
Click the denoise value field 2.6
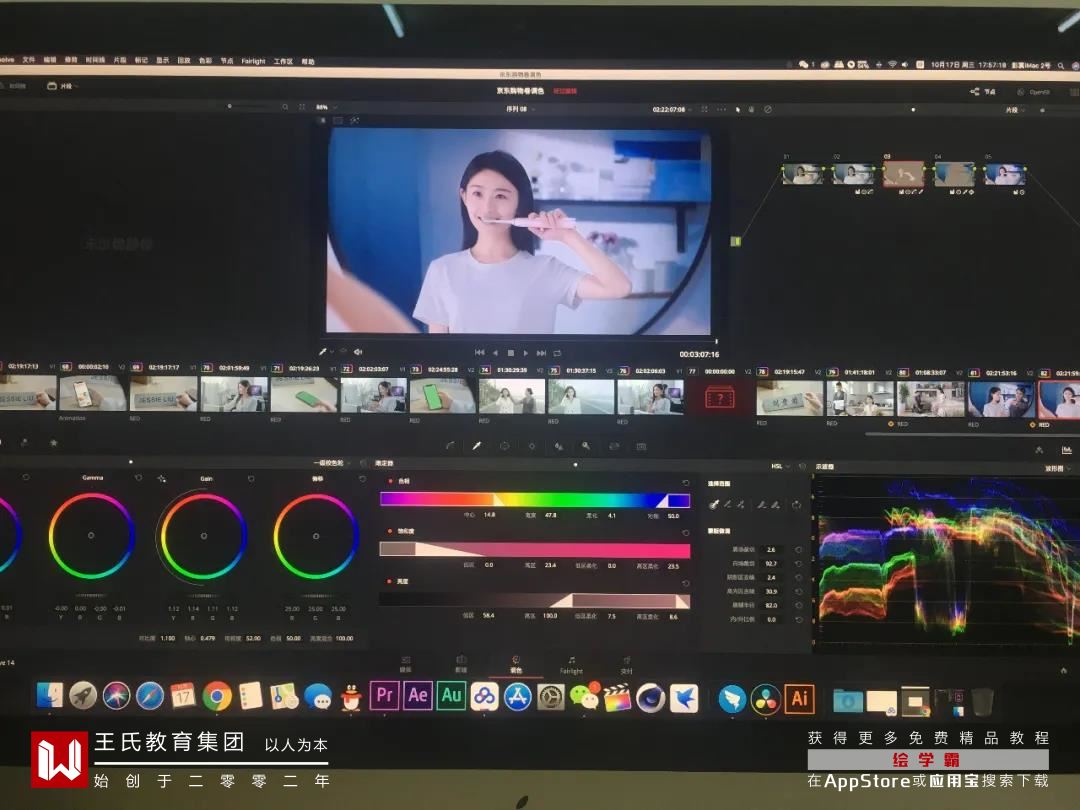click(771, 550)
